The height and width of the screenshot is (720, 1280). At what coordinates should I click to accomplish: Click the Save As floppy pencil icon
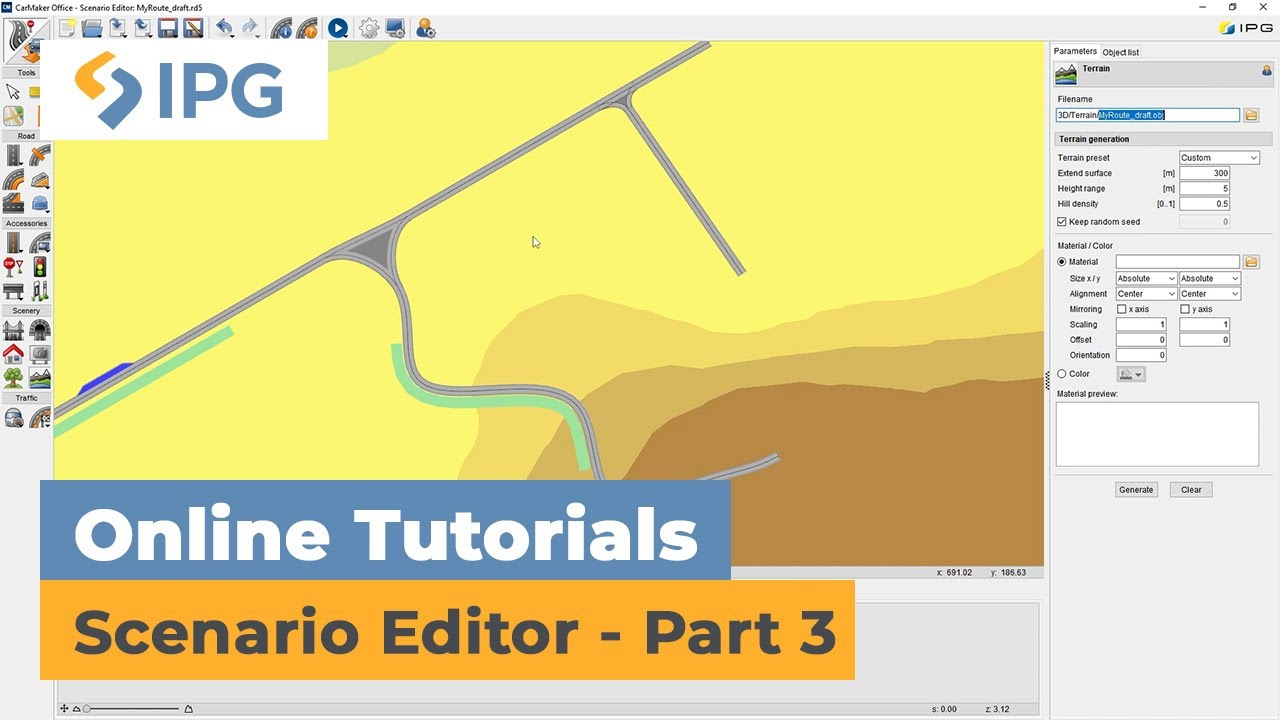[x=192, y=28]
